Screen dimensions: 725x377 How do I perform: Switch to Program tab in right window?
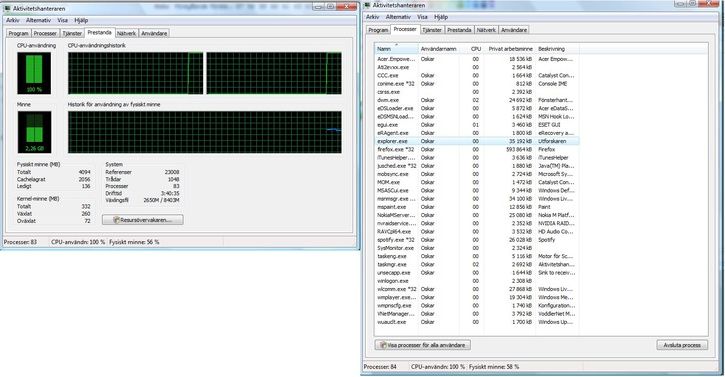(x=378, y=30)
